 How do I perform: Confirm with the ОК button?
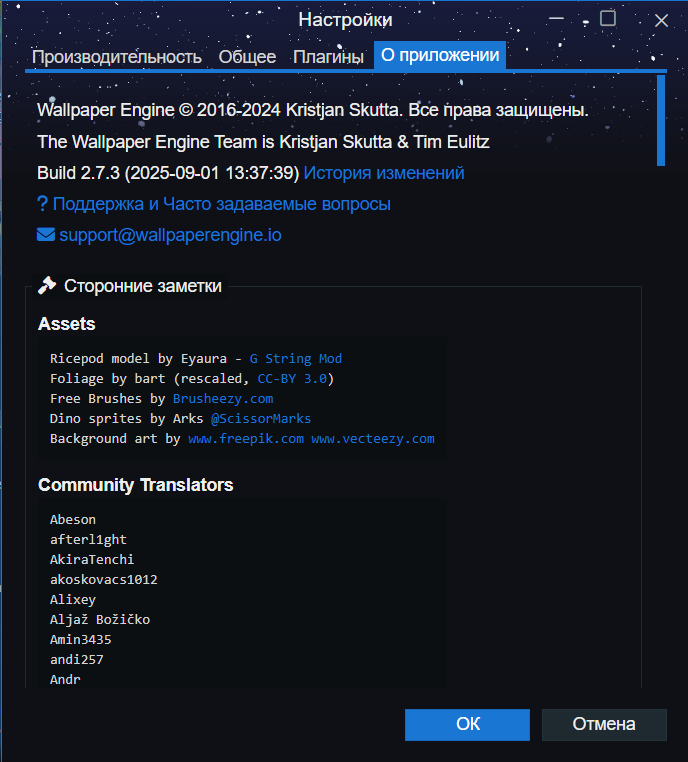coord(467,725)
